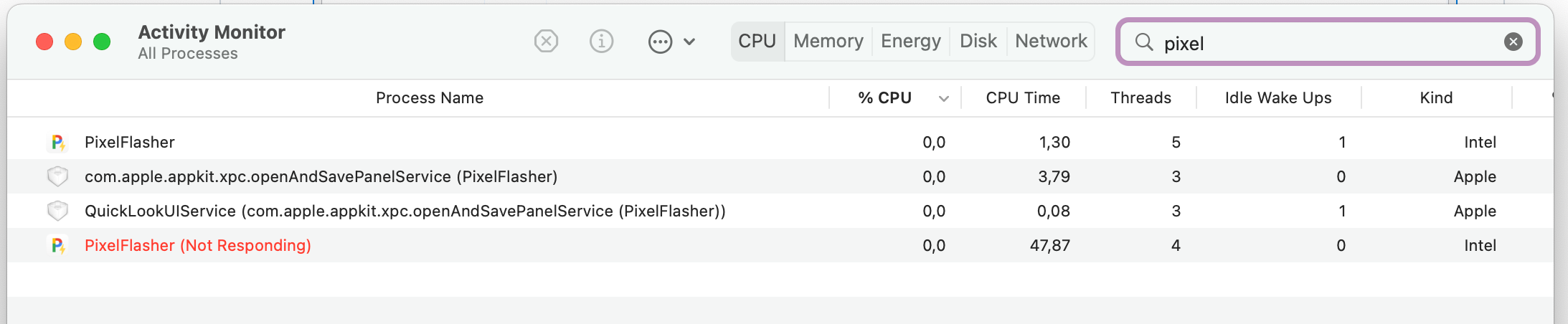Screen dimensions: 1568x324
Task: Open the process info inspector icon
Action: [x=601, y=42]
